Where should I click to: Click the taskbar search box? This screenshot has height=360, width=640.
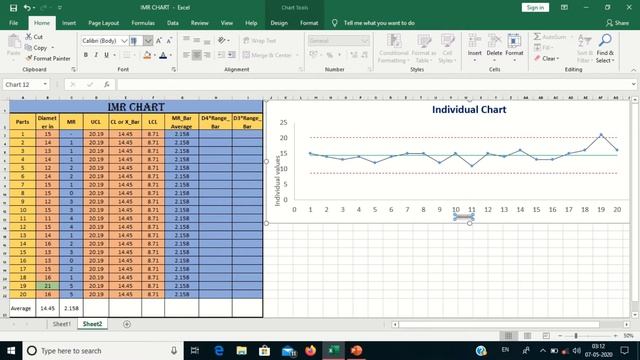103,351
